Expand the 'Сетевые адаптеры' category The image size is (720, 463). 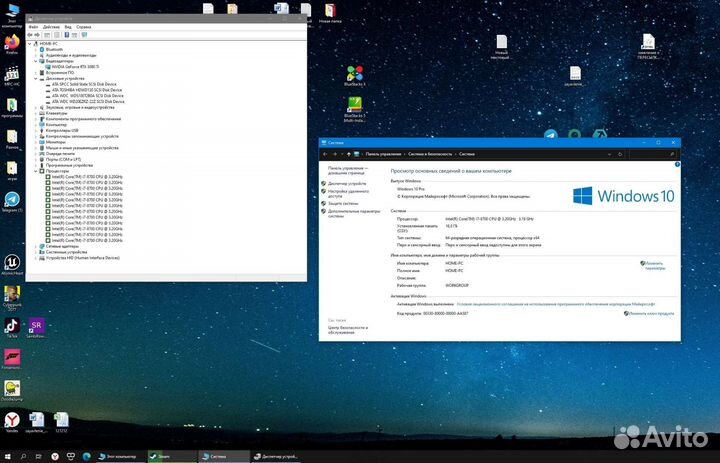[36, 246]
